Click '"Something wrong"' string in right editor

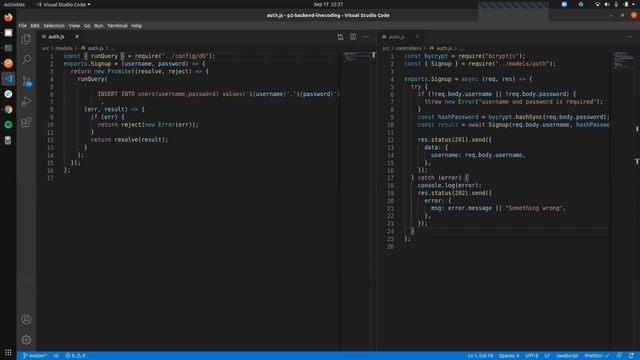pos(534,208)
